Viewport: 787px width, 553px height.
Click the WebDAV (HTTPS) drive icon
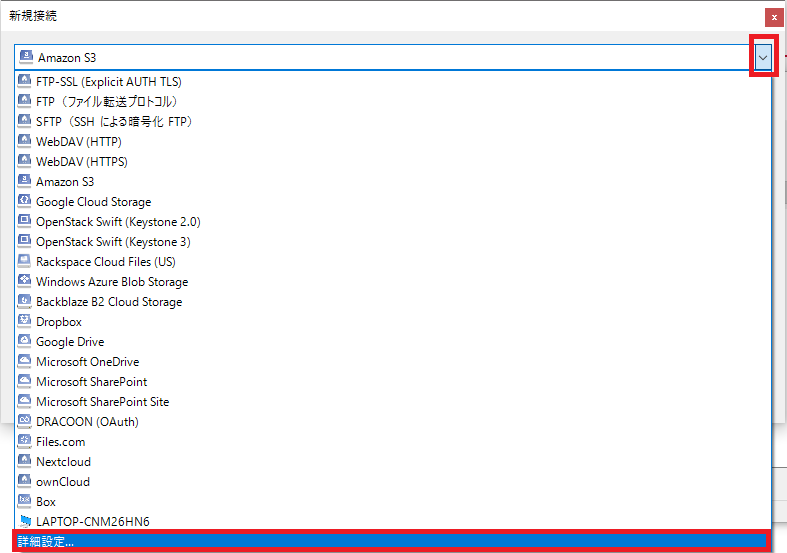click(x=24, y=161)
